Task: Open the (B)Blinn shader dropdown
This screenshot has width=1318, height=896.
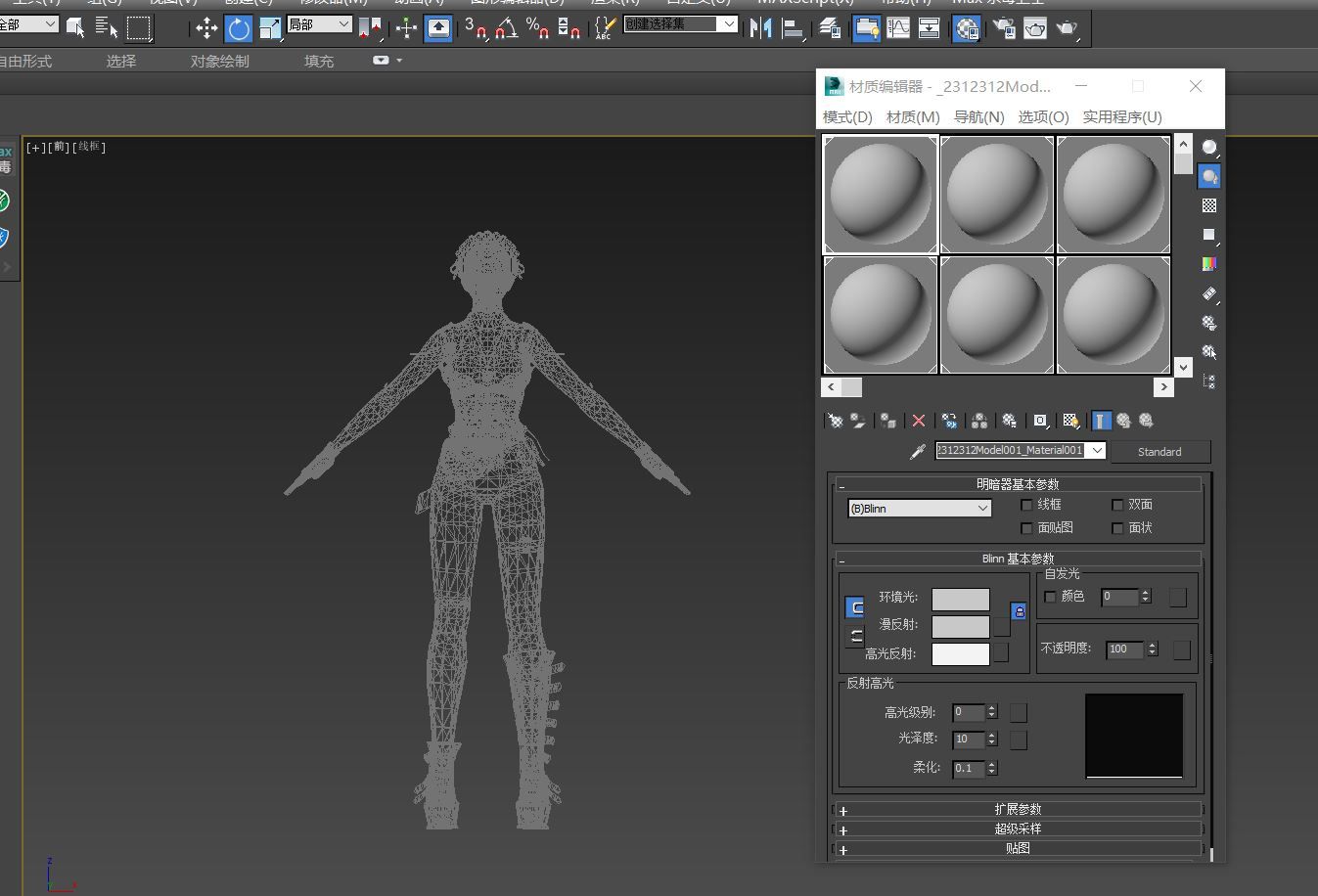Action: [x=920, y=509]
